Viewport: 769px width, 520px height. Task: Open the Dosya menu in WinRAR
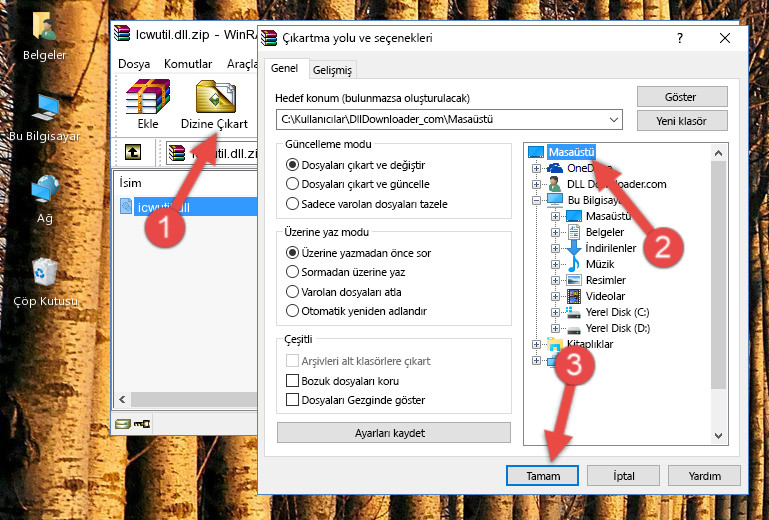tap(134, 64)
